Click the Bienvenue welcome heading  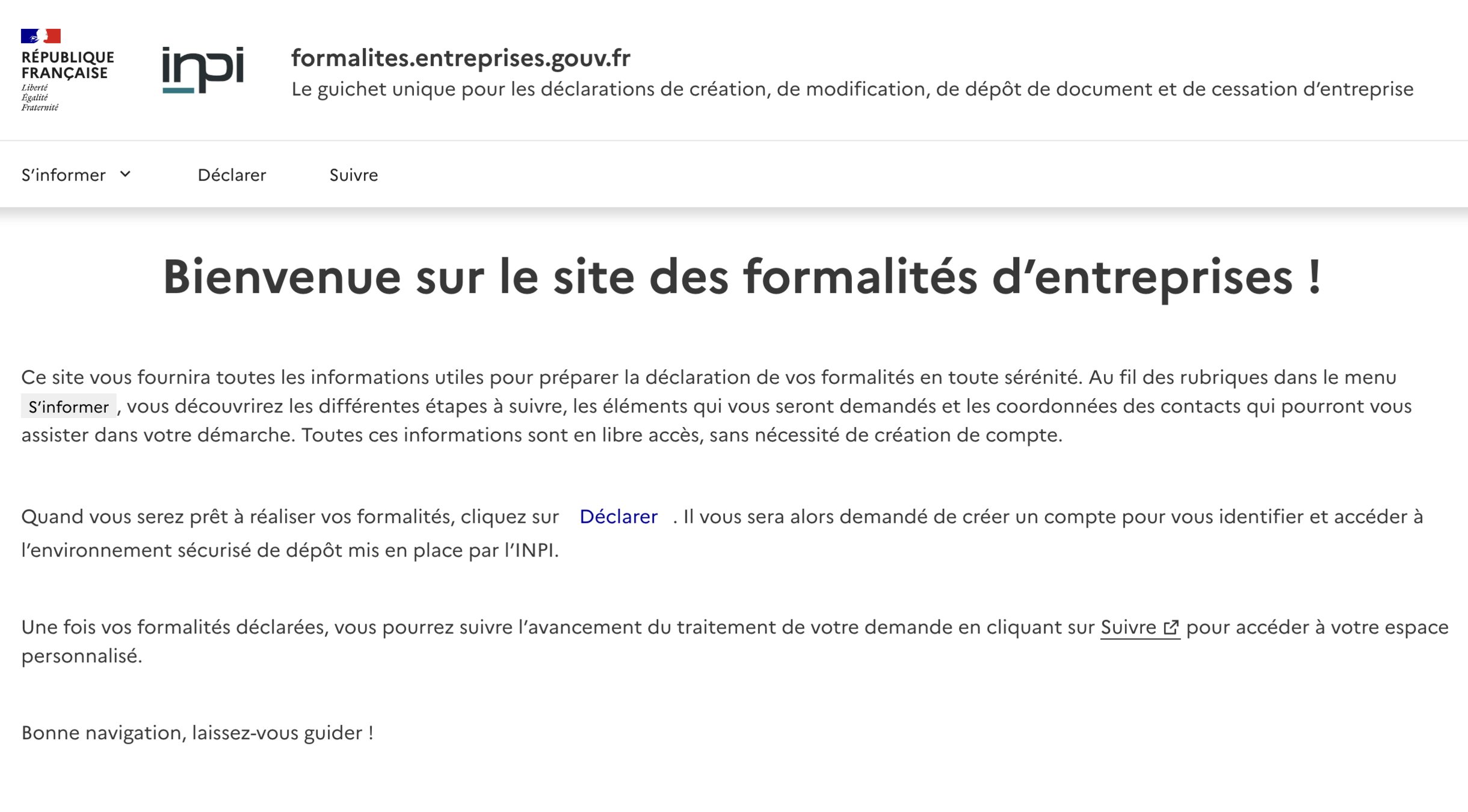click(741, 277)
